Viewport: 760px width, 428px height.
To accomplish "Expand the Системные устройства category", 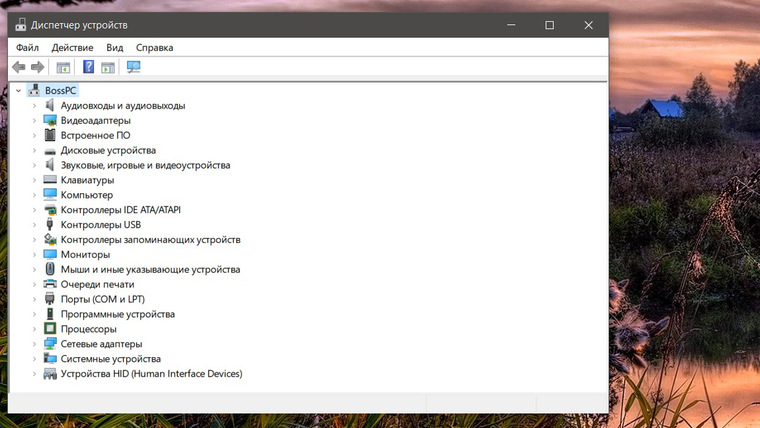I will point(34,359).
